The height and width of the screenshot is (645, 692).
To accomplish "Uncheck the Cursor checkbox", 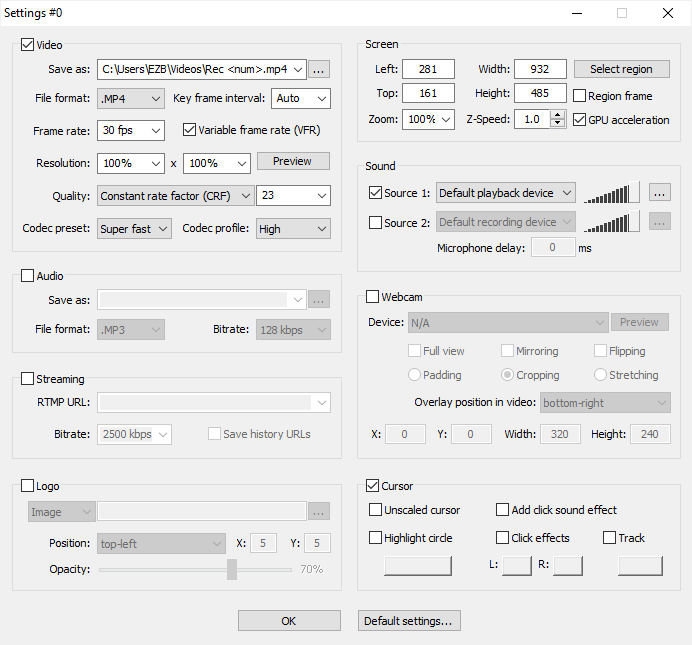I will (x=372, y=486).
